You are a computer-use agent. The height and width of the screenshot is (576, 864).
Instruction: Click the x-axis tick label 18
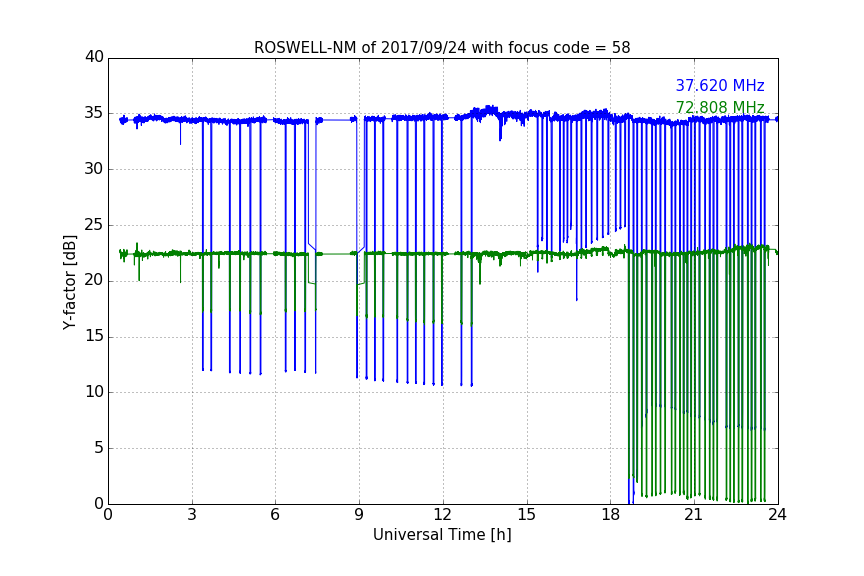click(610, 515)
